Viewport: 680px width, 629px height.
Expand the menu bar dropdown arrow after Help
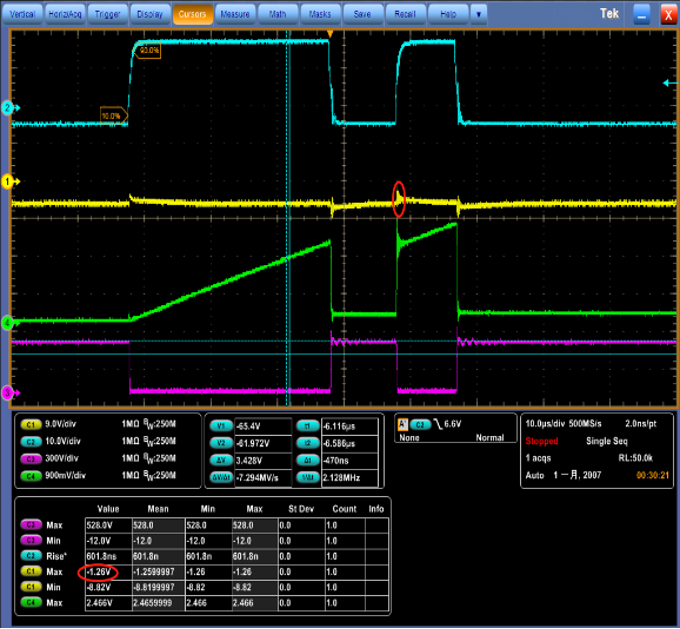coord(480,15)
